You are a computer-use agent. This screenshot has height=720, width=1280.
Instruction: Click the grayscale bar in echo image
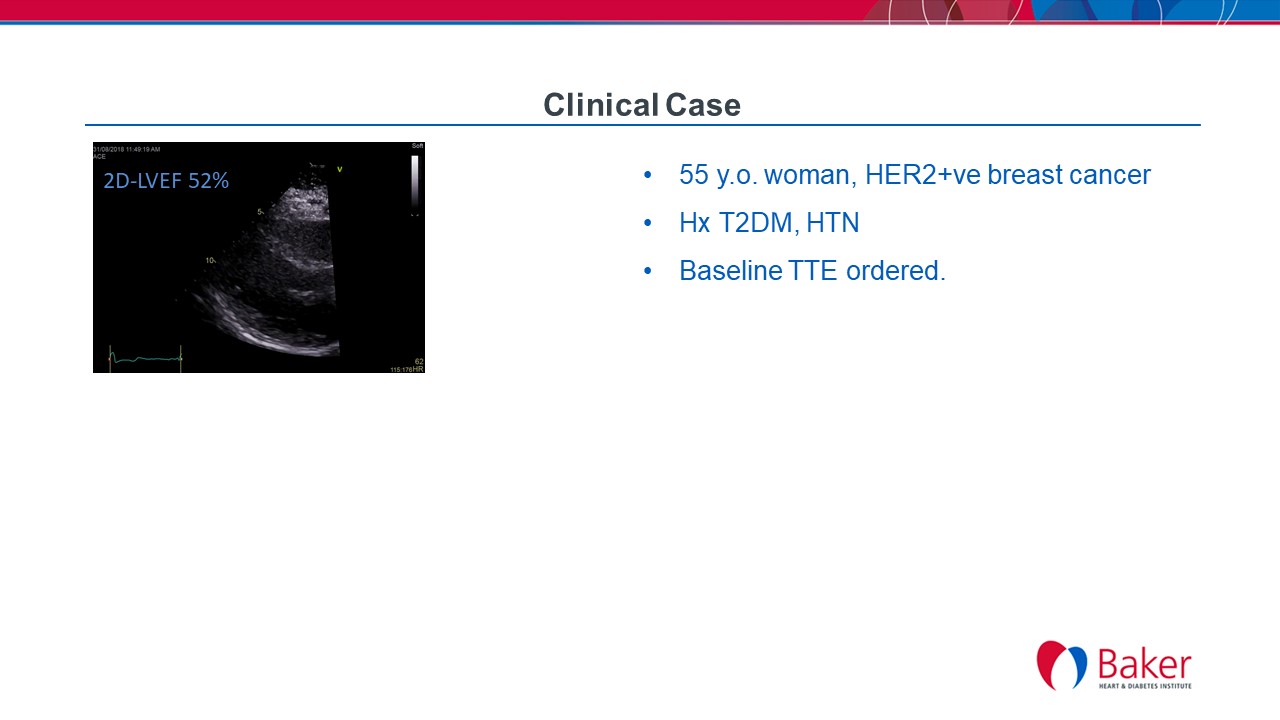415,183
